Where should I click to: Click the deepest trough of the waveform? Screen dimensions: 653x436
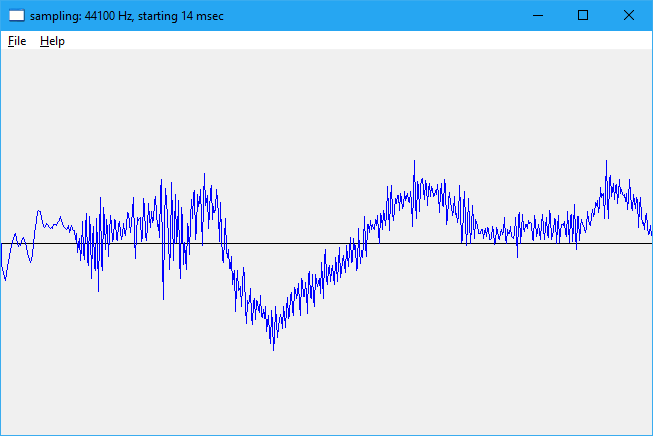pos(272,347)
